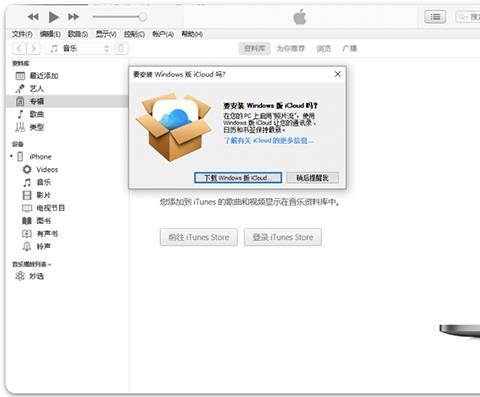The width and height of the screenshot is (480, 397).
Task: Switch to the 浏览 tab
Action: (323, 49)
